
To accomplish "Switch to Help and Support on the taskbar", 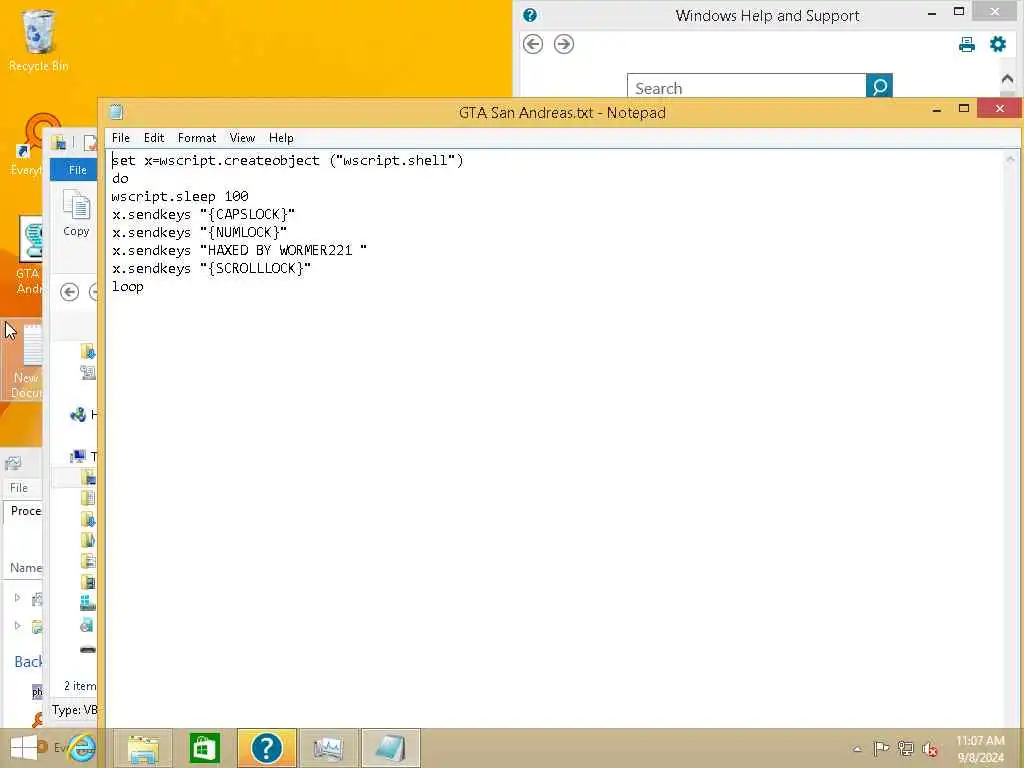I will click(x=266, y=748).
